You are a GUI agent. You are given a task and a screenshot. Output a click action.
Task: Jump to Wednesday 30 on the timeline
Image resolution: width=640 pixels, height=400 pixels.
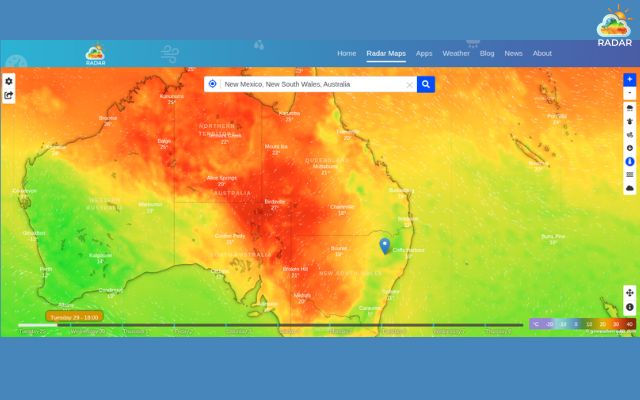coord(88,331)
